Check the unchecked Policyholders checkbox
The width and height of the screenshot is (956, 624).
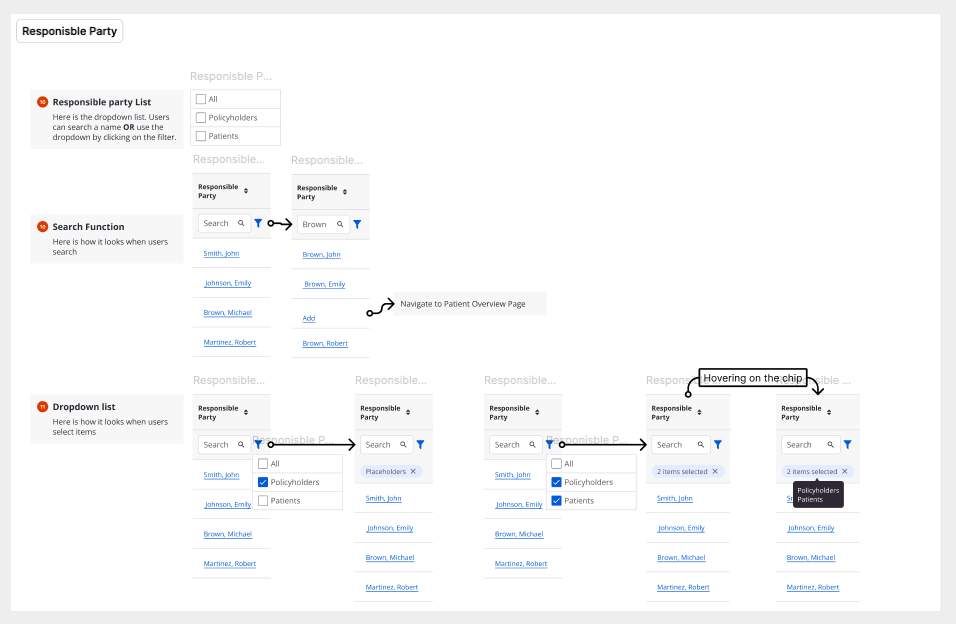tap(201, 118)
